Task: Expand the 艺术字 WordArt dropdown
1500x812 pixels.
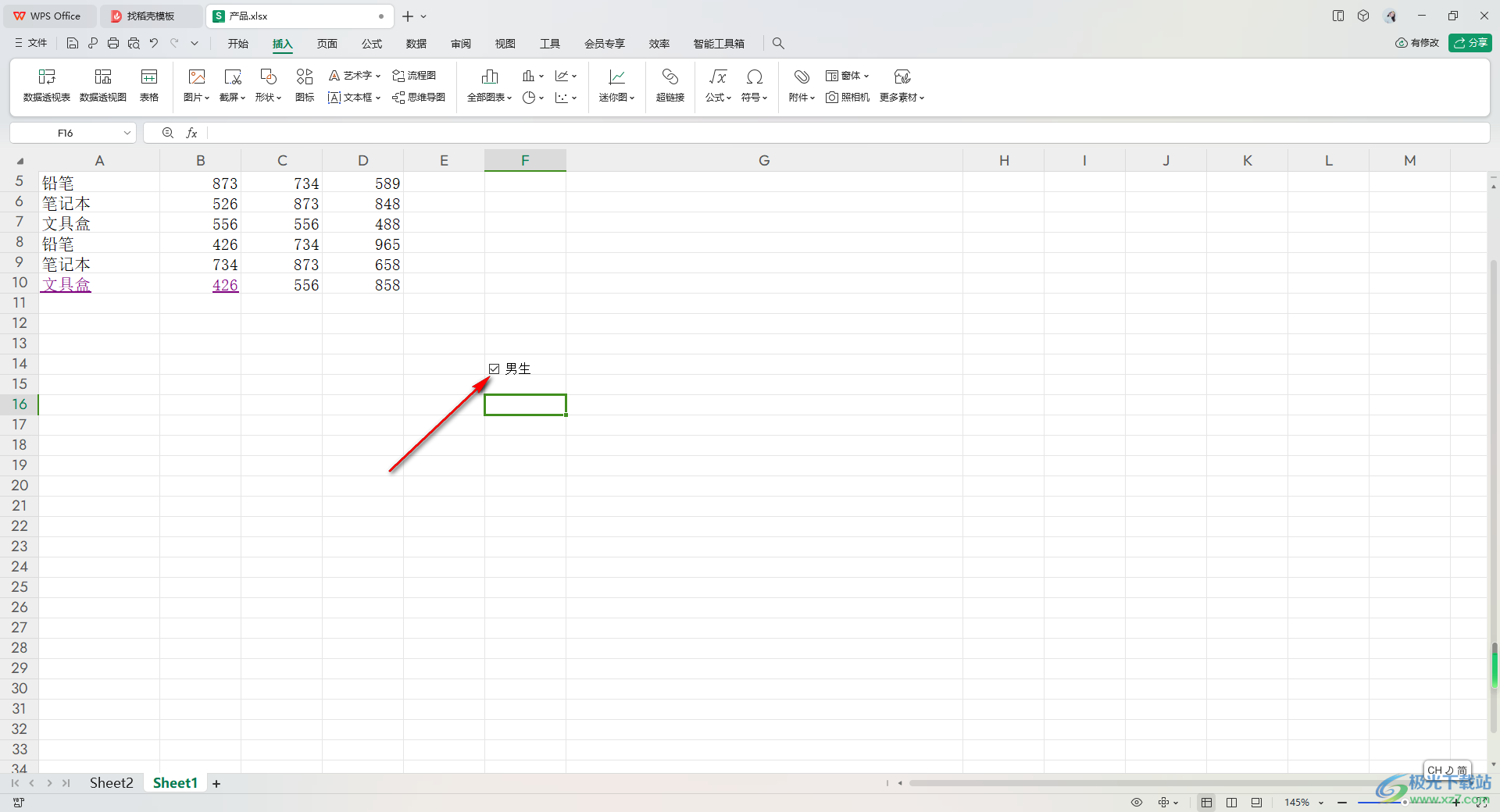Action: pos(378,76)
